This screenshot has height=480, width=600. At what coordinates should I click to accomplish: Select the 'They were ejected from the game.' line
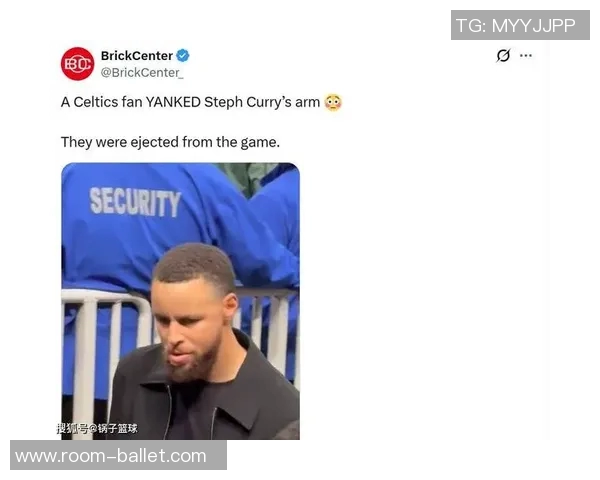170,142
